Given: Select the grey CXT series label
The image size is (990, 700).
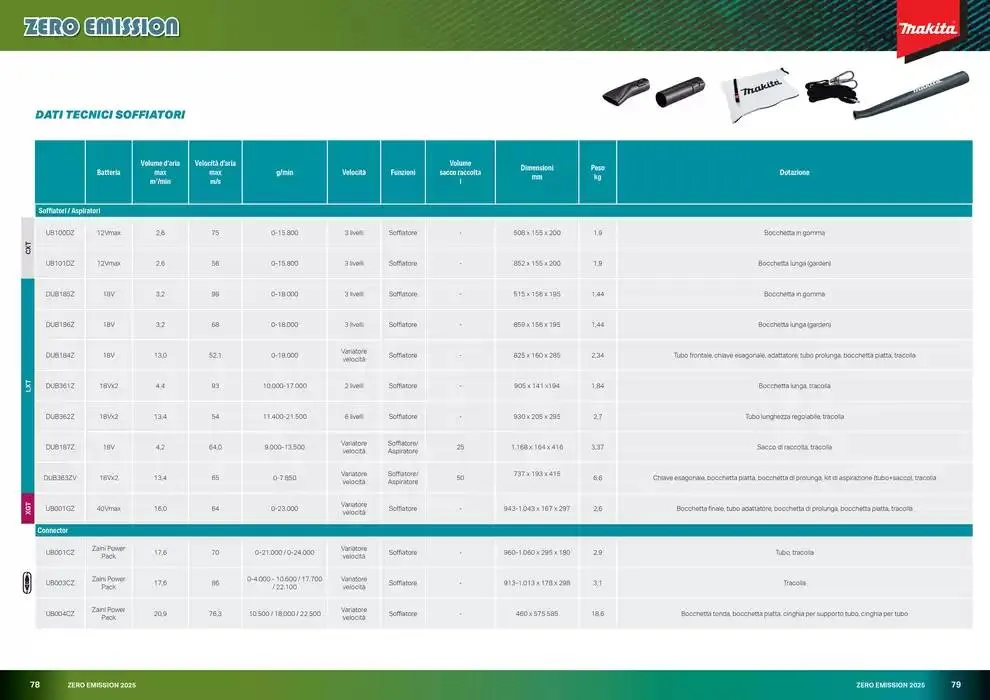Looking at the screenshot, I should [x=28, y=248].
